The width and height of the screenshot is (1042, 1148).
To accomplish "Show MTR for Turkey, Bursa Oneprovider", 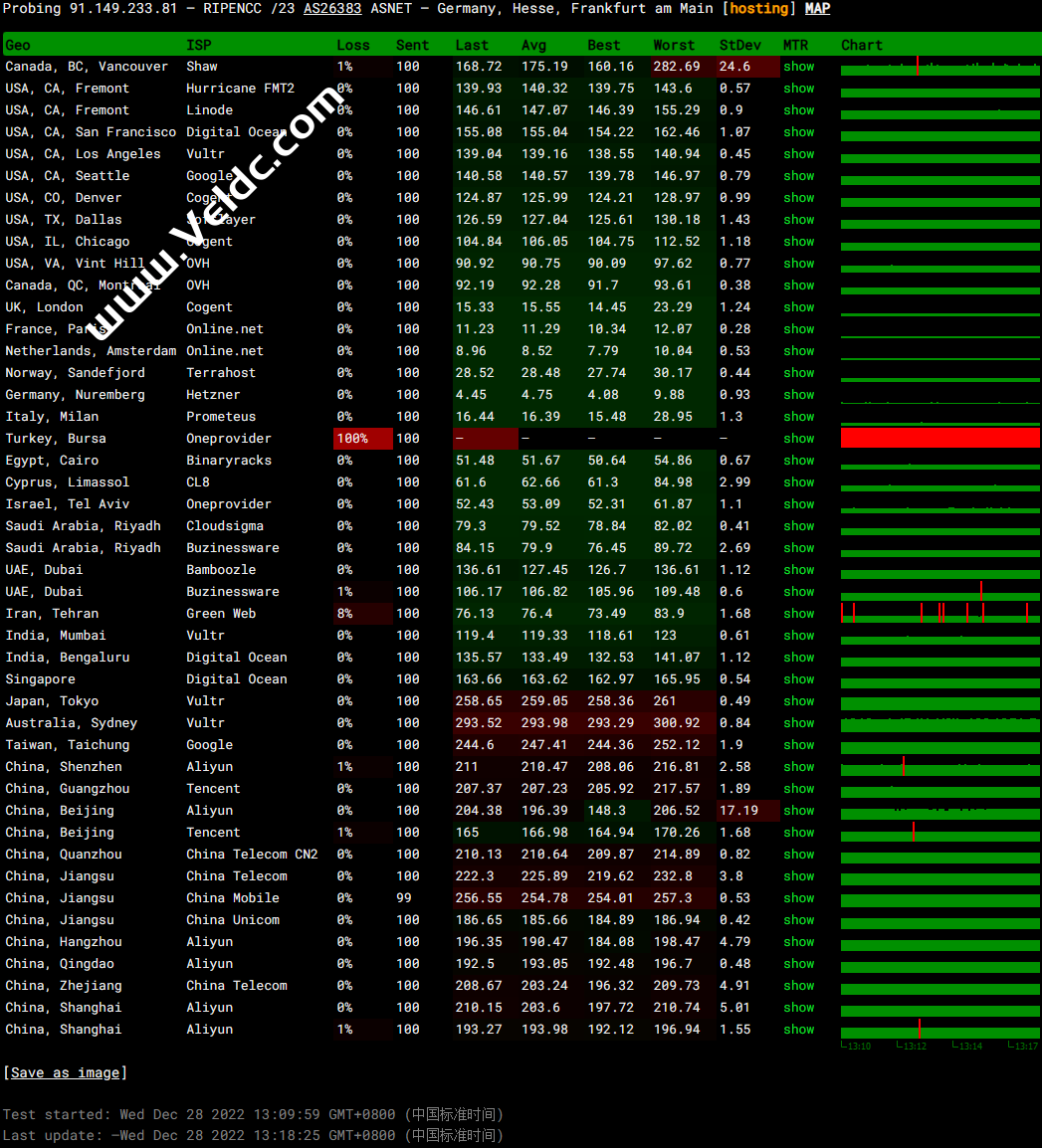I will (798, 439).
